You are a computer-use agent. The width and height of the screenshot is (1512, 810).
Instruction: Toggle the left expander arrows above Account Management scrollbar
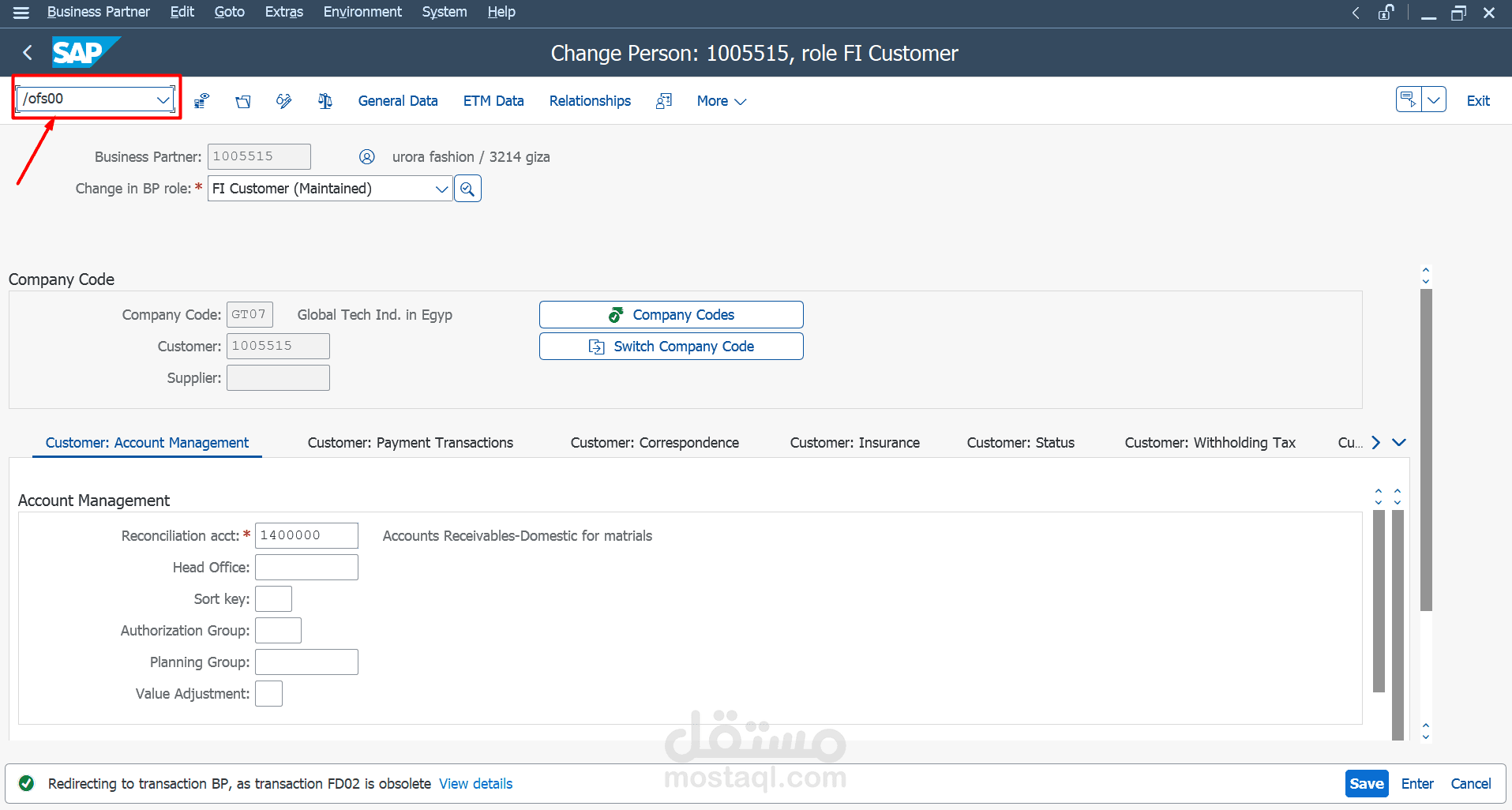[1379, 497]
